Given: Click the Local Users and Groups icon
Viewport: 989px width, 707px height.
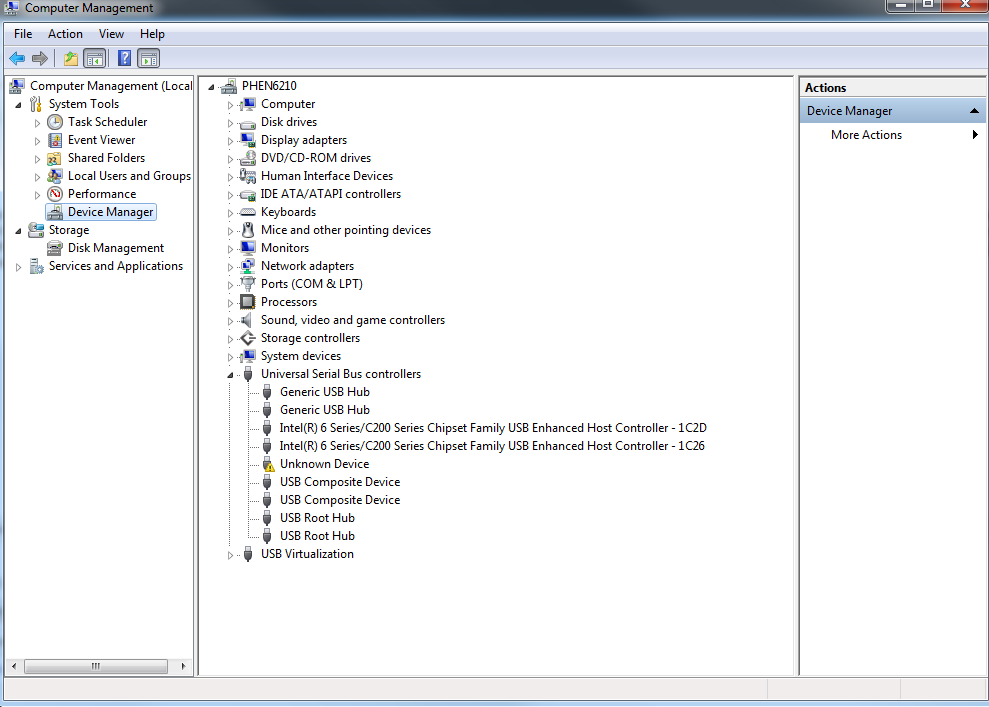Looking at the screenshot, I should pos(55,176).
